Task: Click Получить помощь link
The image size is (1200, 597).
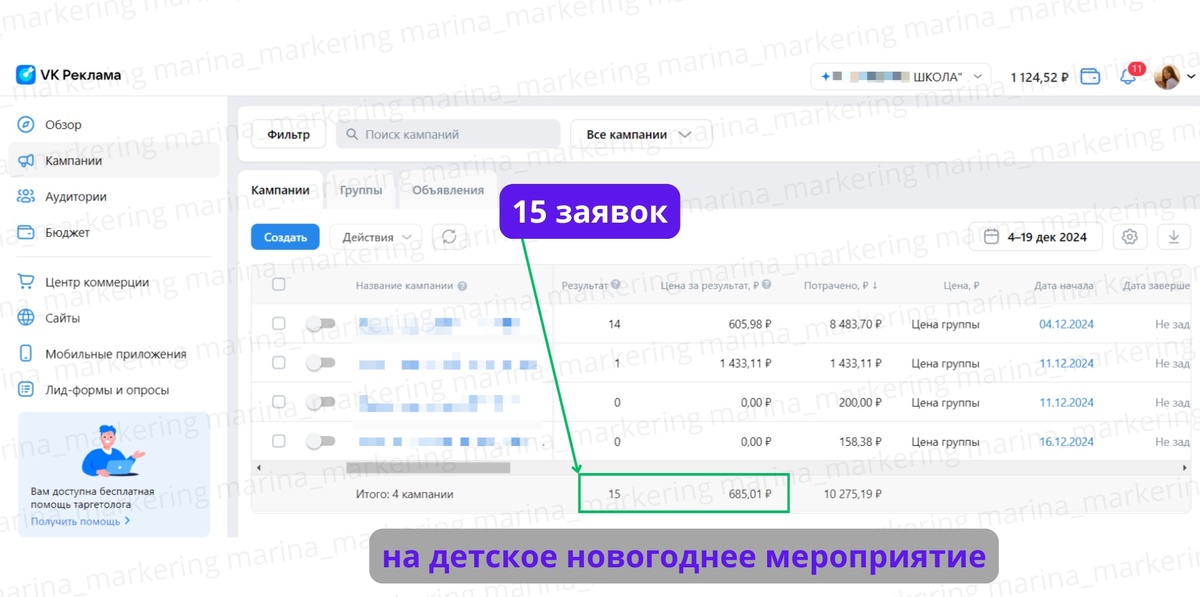Action: pyautogui.click(x=80, y=521)
